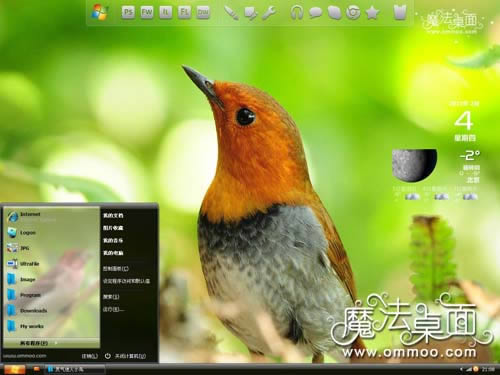Open Illustrator (IL) dock icon
Screen dimensions: 500x375
(166, 13)
